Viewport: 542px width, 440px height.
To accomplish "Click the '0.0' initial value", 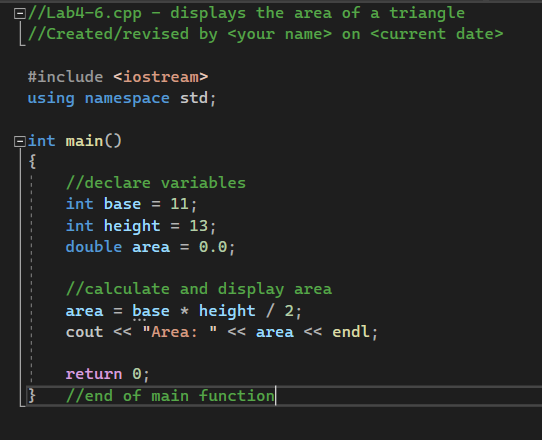I will [213, 247].
